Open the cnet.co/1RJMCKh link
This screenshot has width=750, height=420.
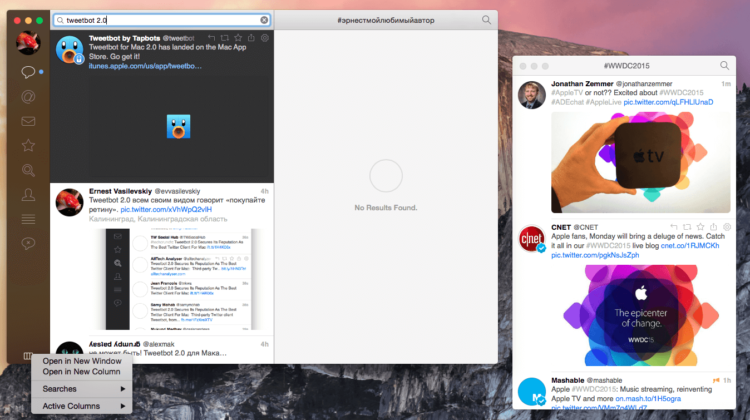click(x=690, y=245)
